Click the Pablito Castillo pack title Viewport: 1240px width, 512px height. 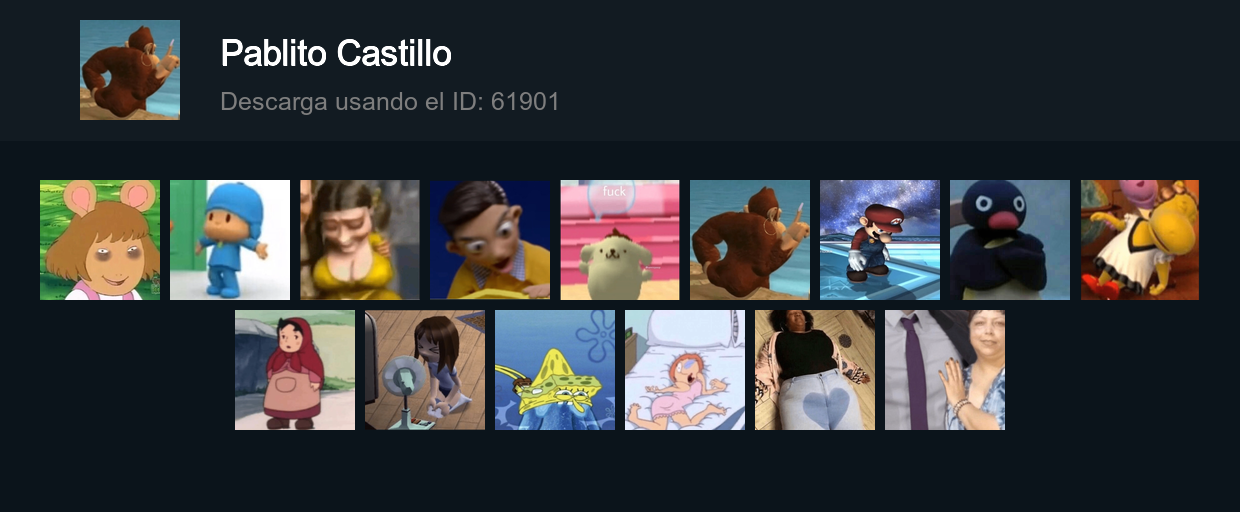click(336, 53)
